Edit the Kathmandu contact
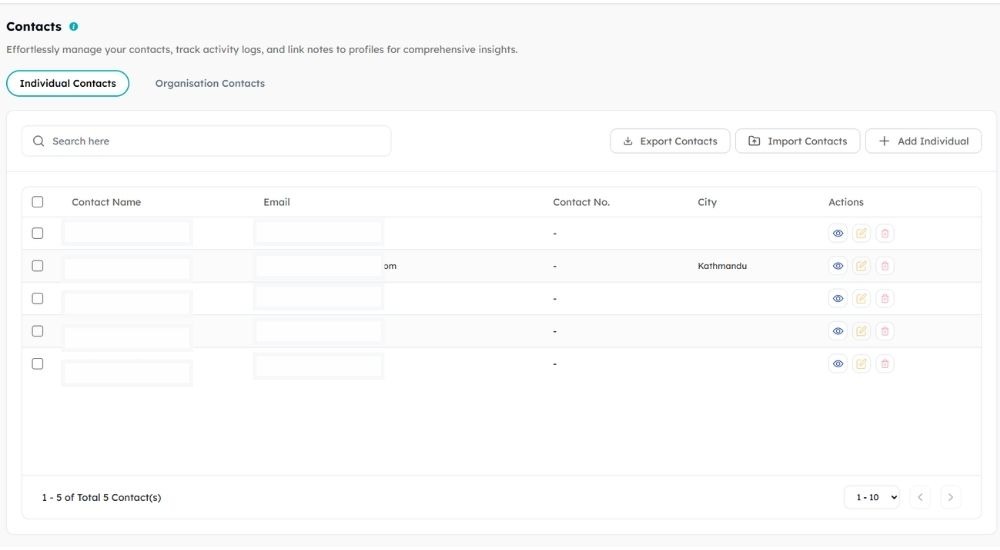Screen dimensions: 1000x550 click(x=861, y=266)
